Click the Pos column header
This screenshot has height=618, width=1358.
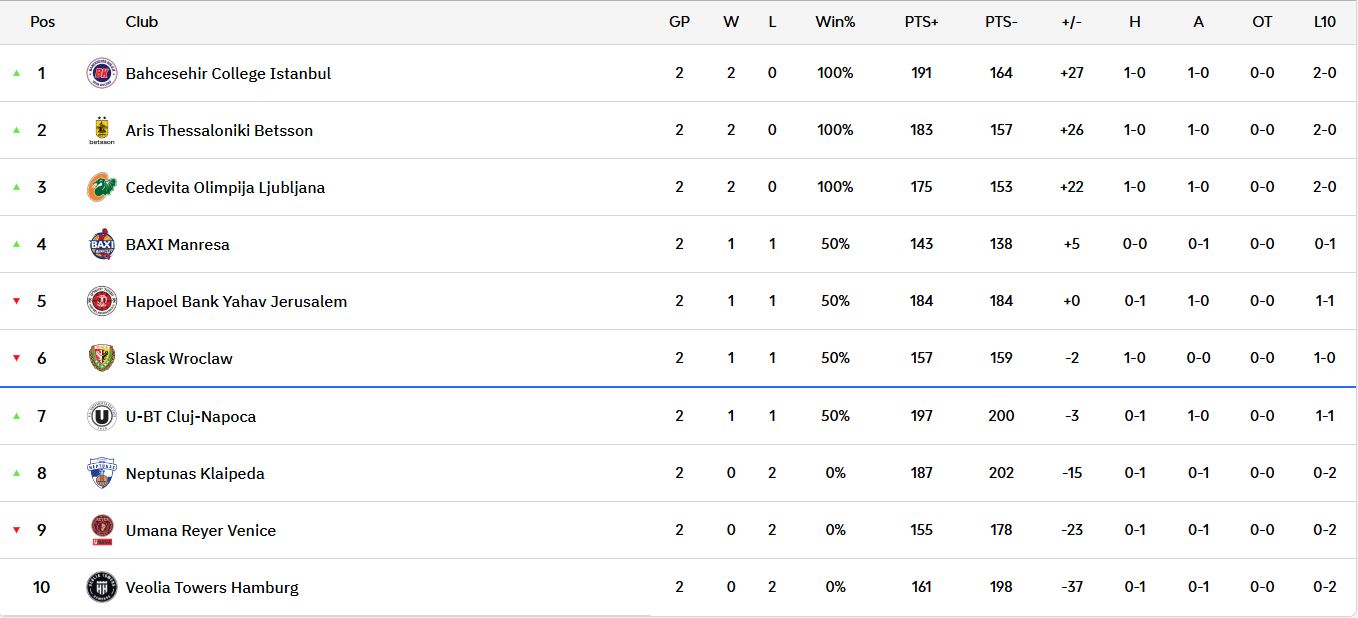pos(43,22)
